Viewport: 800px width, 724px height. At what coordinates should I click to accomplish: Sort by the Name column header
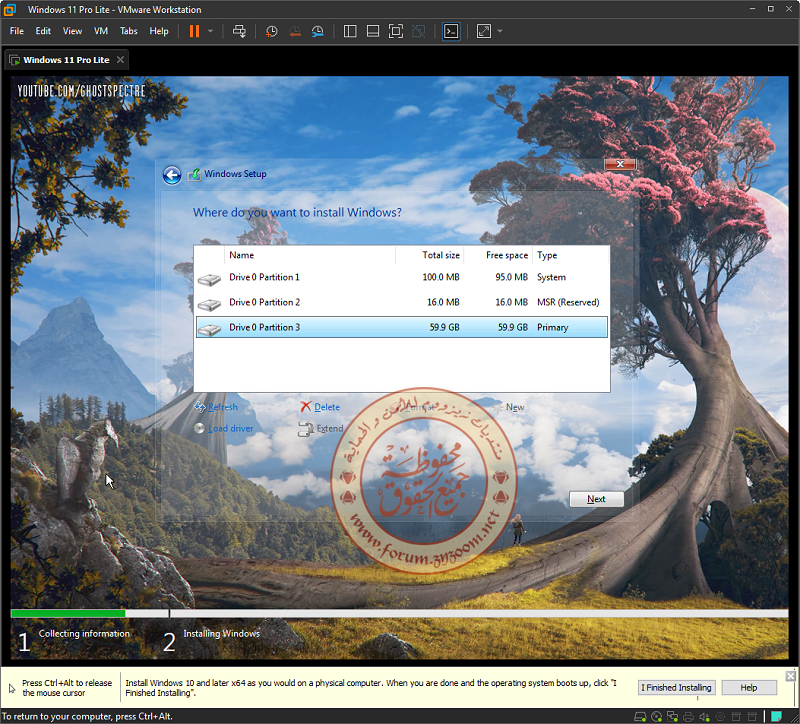tap(310, 255)
